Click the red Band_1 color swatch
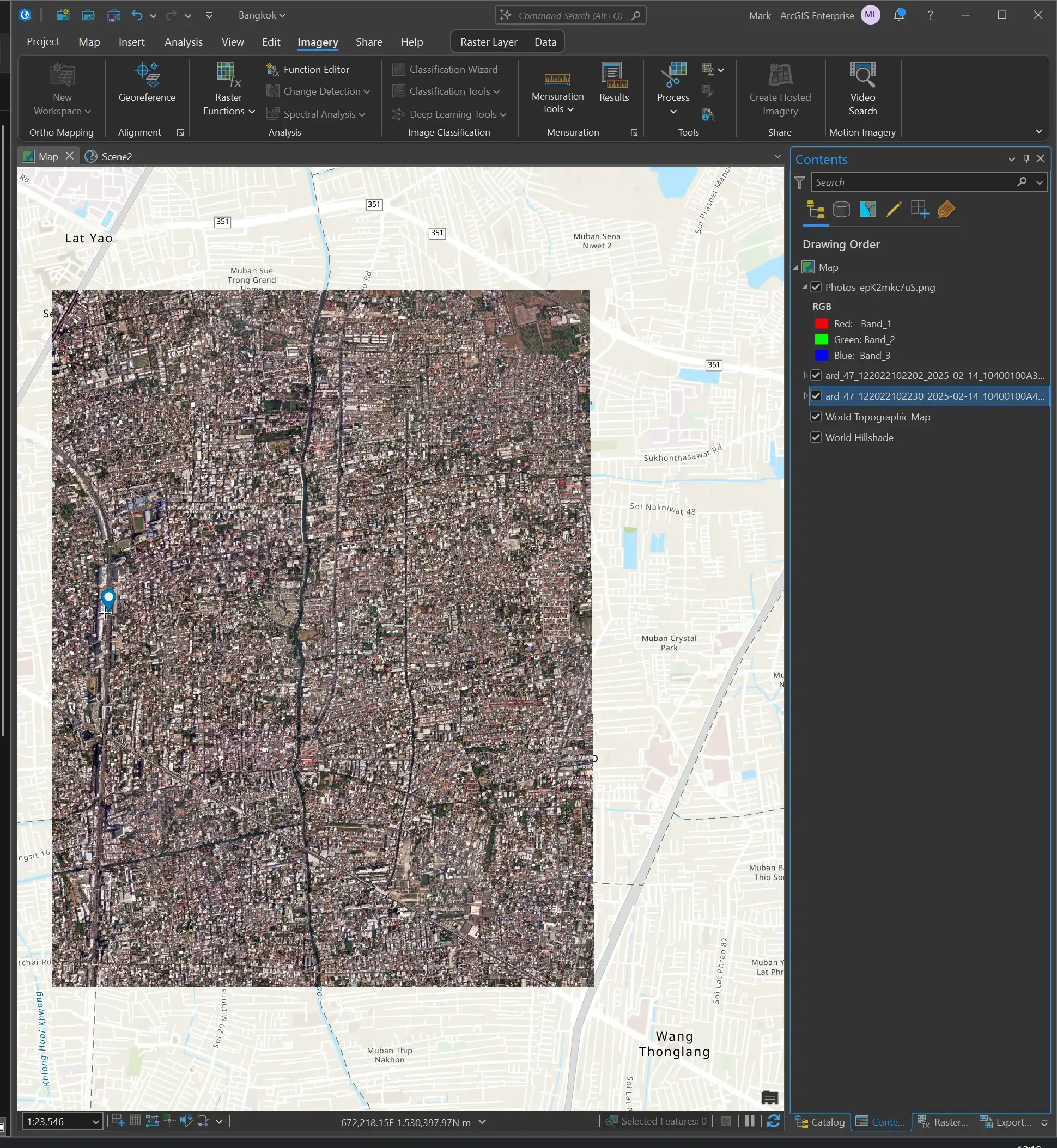 coord(821,323)
